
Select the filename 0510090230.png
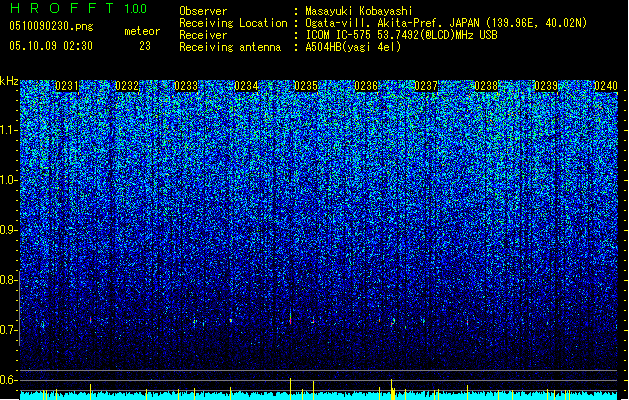click(51, 27)
